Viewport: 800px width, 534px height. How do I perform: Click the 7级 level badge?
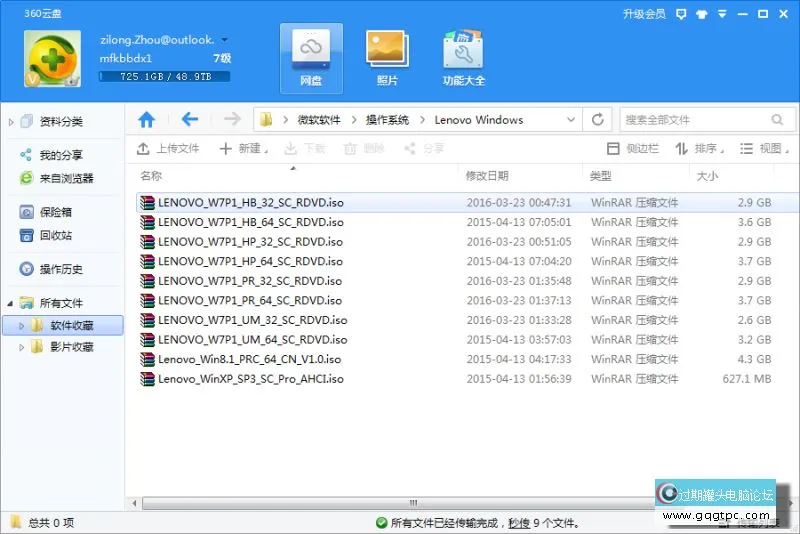[222, 59]
